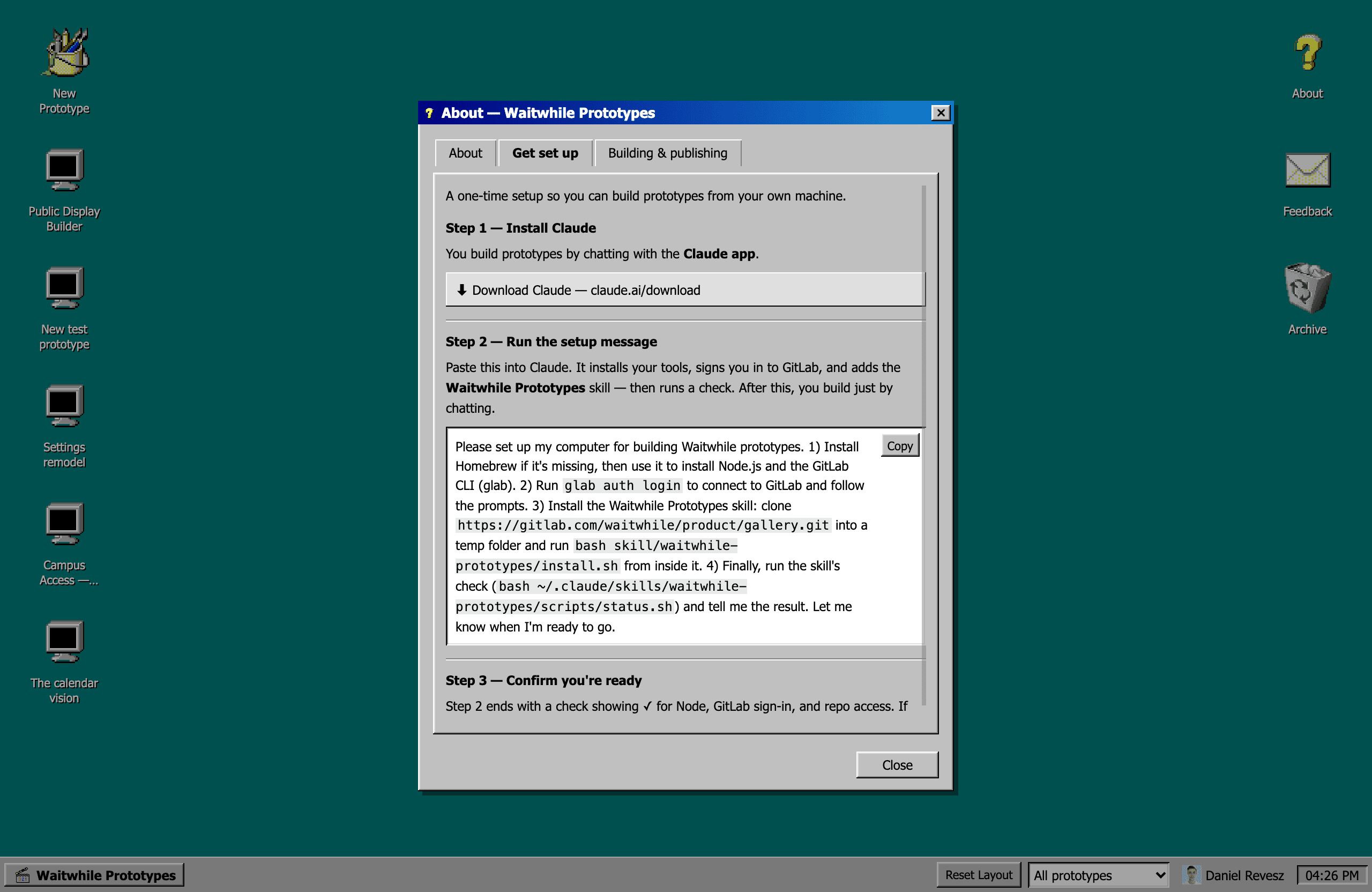This screenshot has width=1372, height=892.
Task: Close the About dialog with X
Action: [x=940, y=113]
